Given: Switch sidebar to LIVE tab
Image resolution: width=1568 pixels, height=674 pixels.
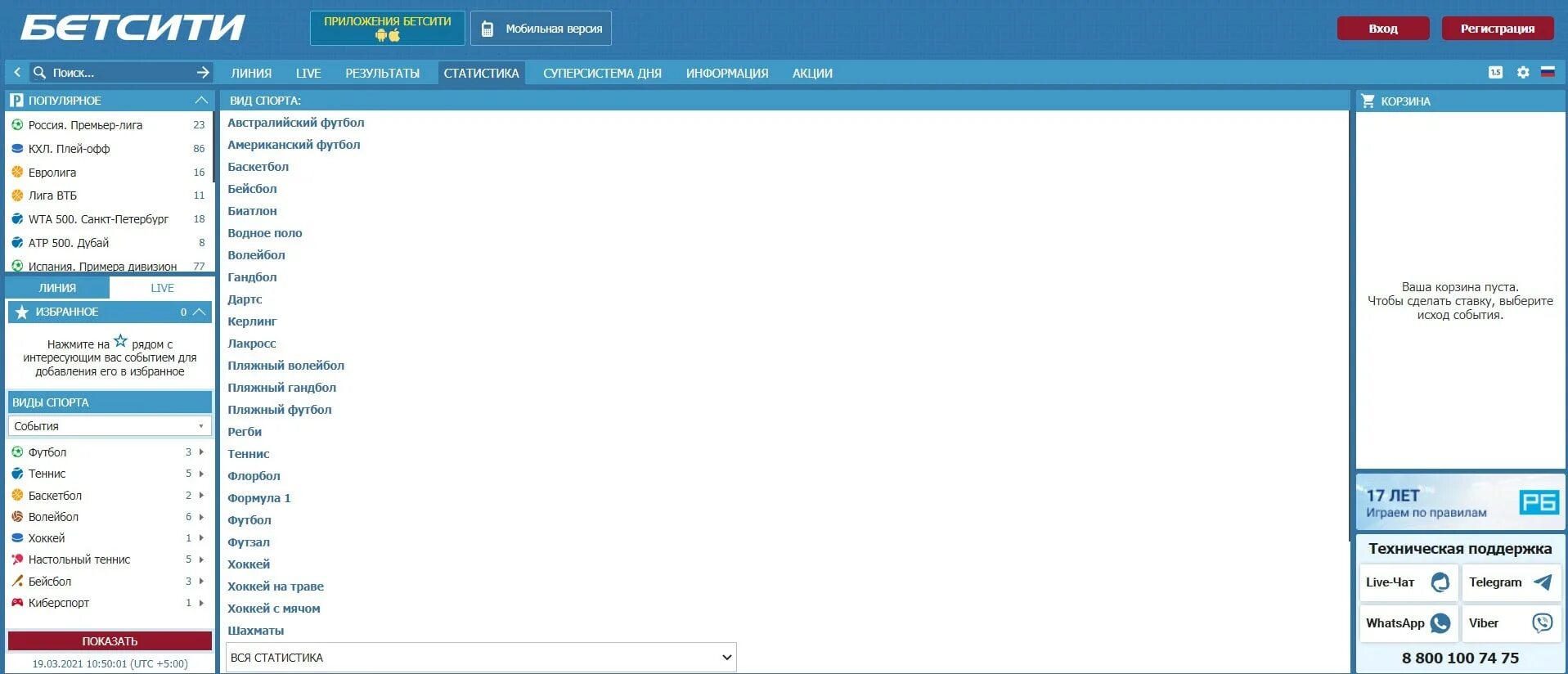Looking at the screenshot, I should 162,288.
